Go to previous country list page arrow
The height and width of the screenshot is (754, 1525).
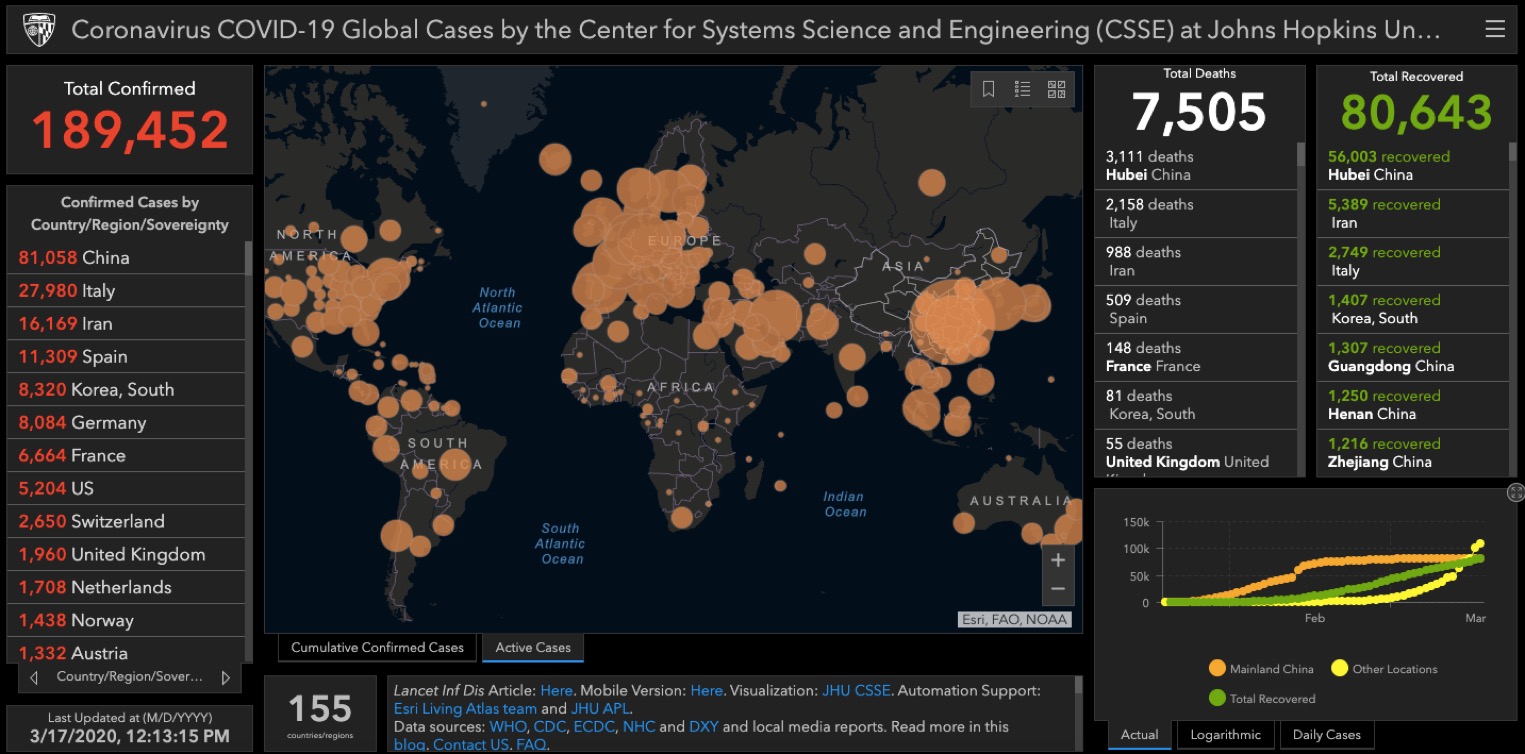pyautogui.click(x=34, y=677)
